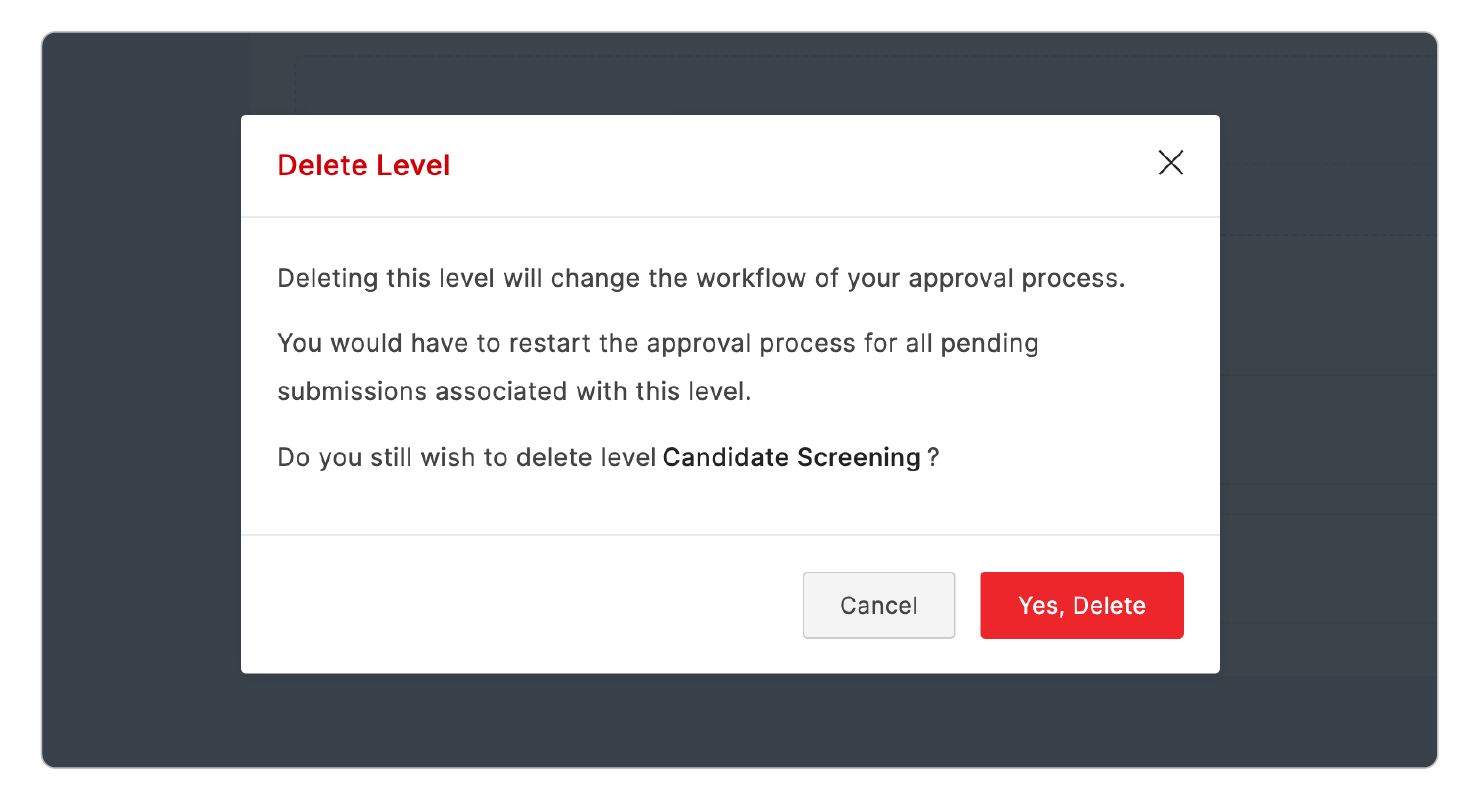
Task: Click the Do you still wish question text
Action: (x=467, y=458)
